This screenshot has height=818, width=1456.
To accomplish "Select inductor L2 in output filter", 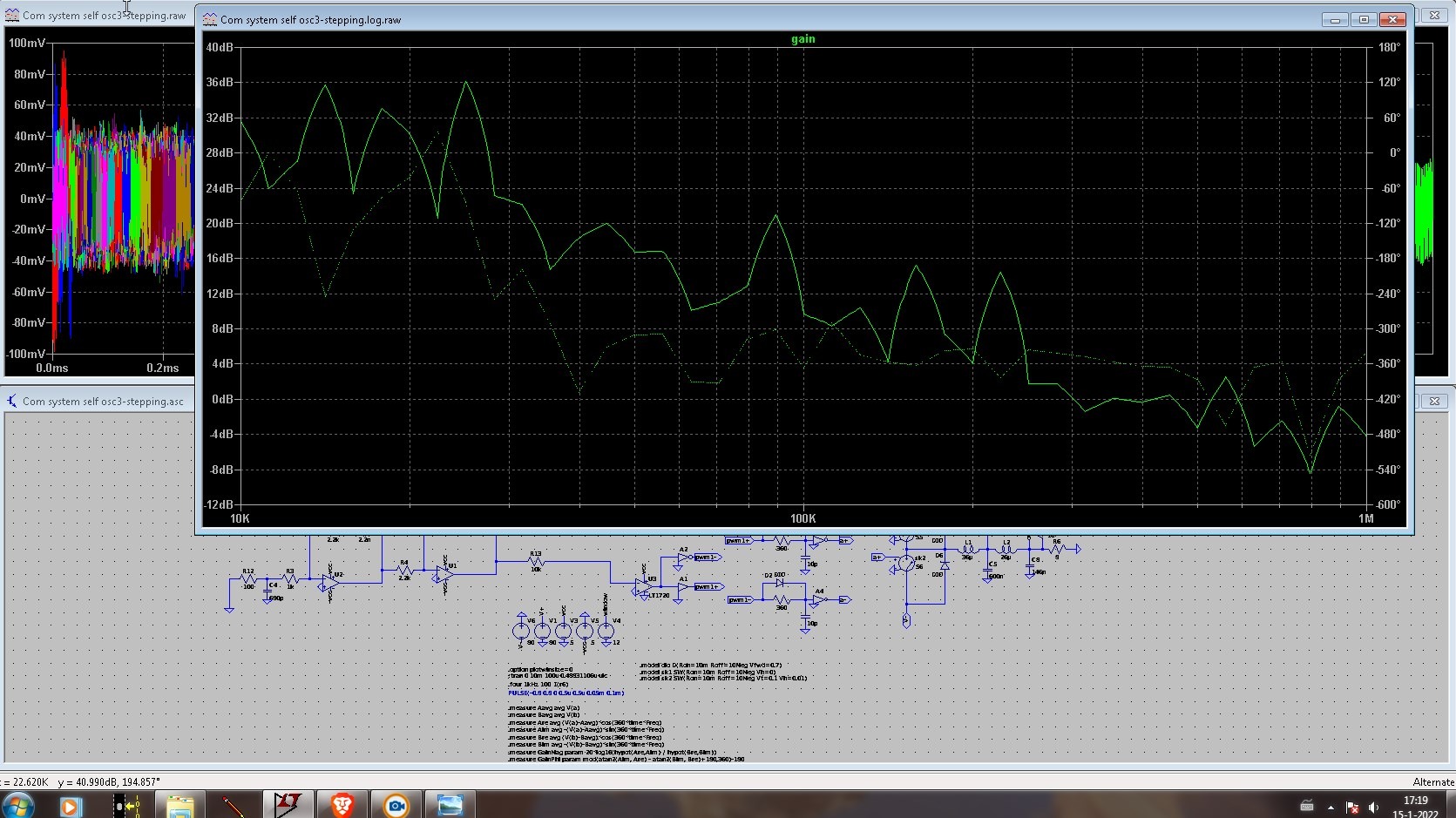I will [1006, 549].
